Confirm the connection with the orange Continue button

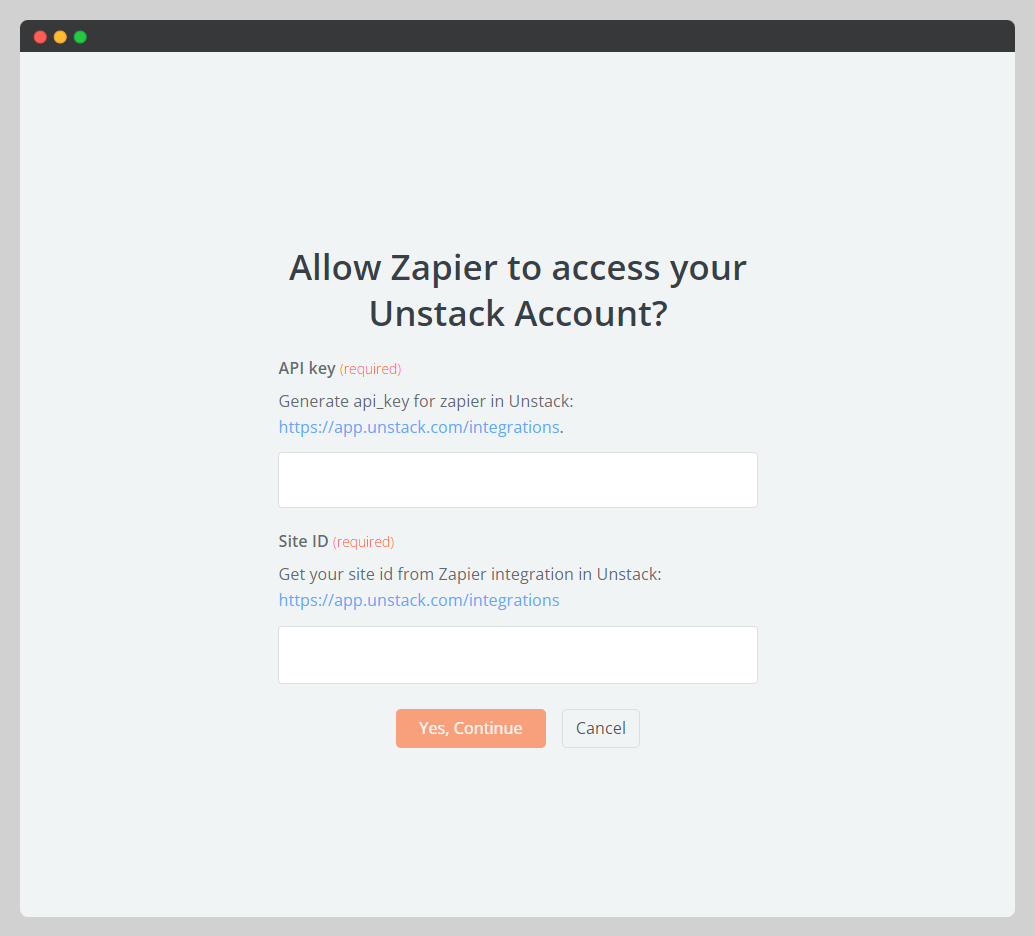pos(470,728)
